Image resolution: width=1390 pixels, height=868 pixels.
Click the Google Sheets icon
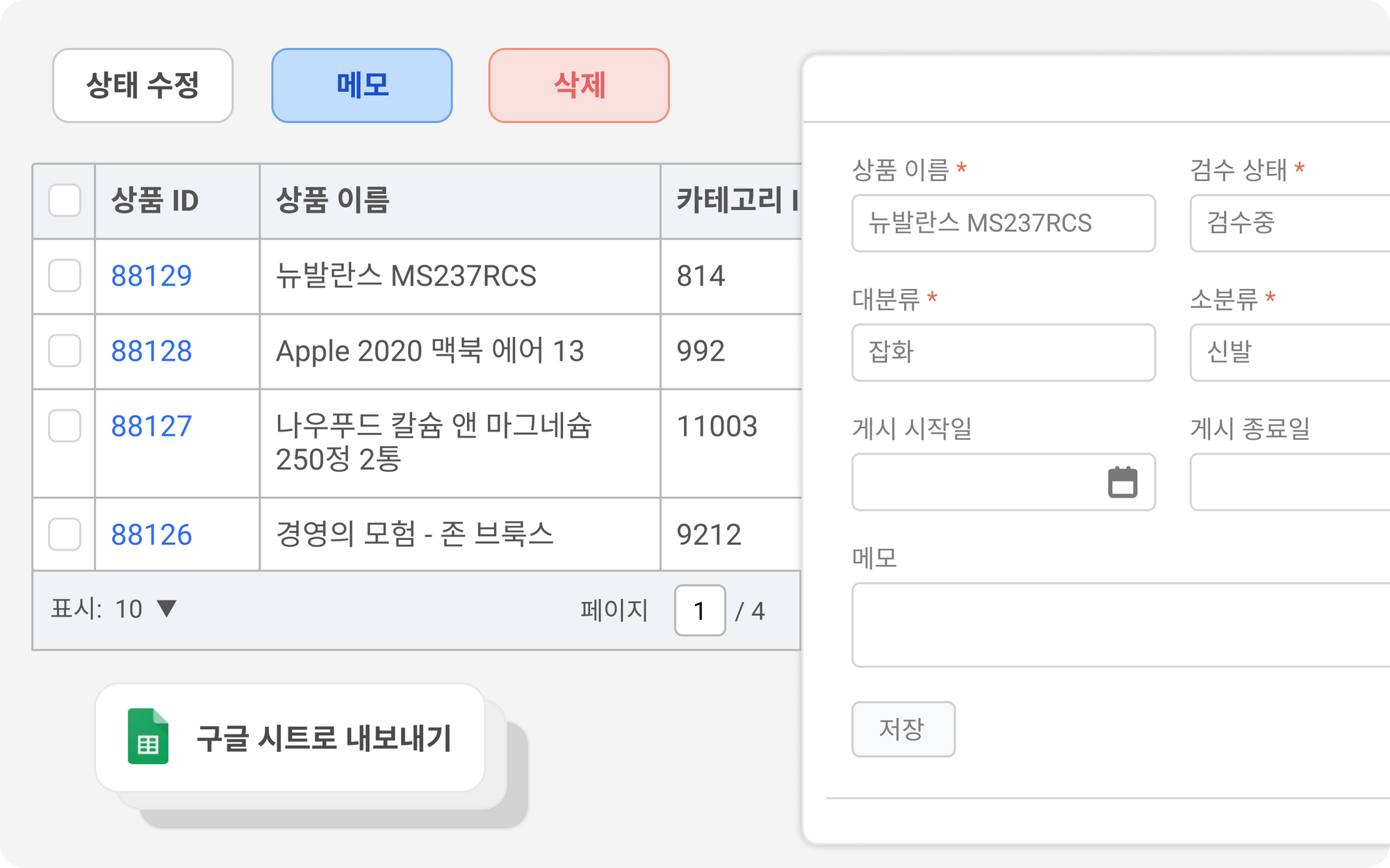[x=148, y=737]
